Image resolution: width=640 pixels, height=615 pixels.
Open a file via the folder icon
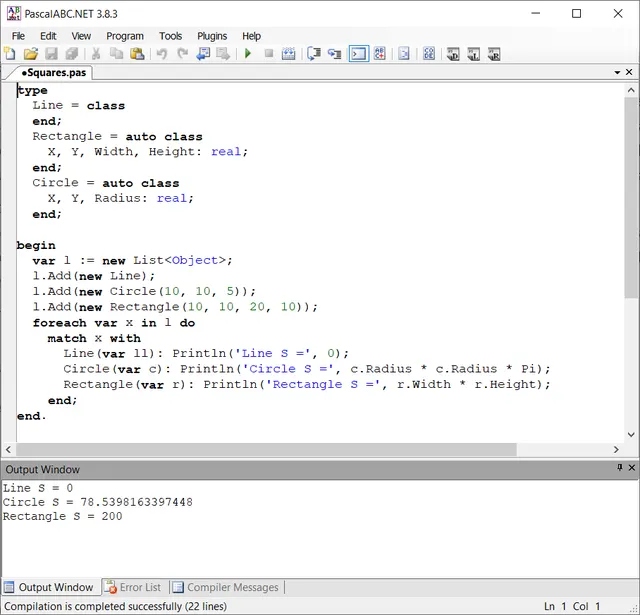coord(31,53)
